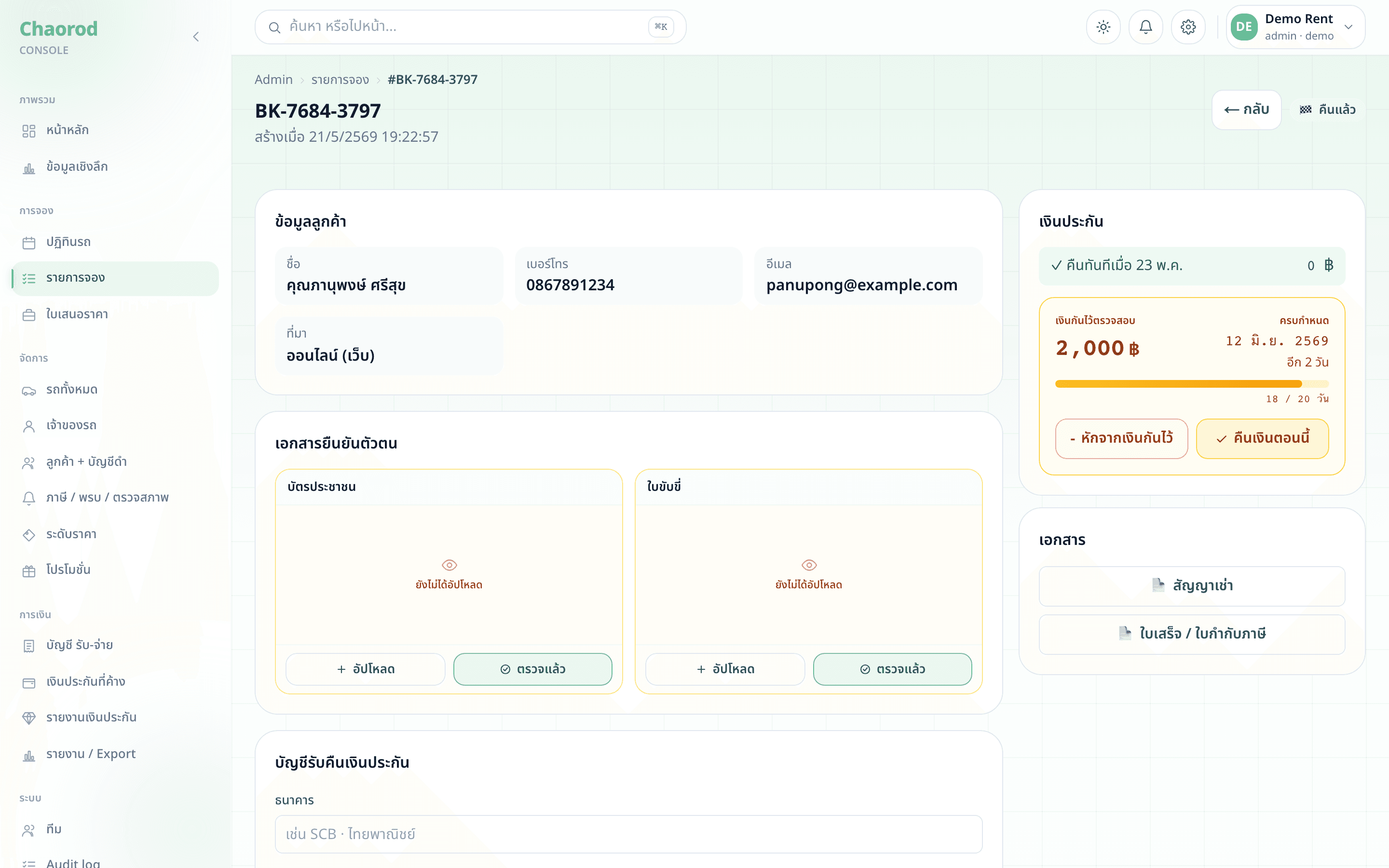Screen dimensions: 1389x868
Task: Click the คืนแล้ว status flag badge
Action: click(1327, 109)
